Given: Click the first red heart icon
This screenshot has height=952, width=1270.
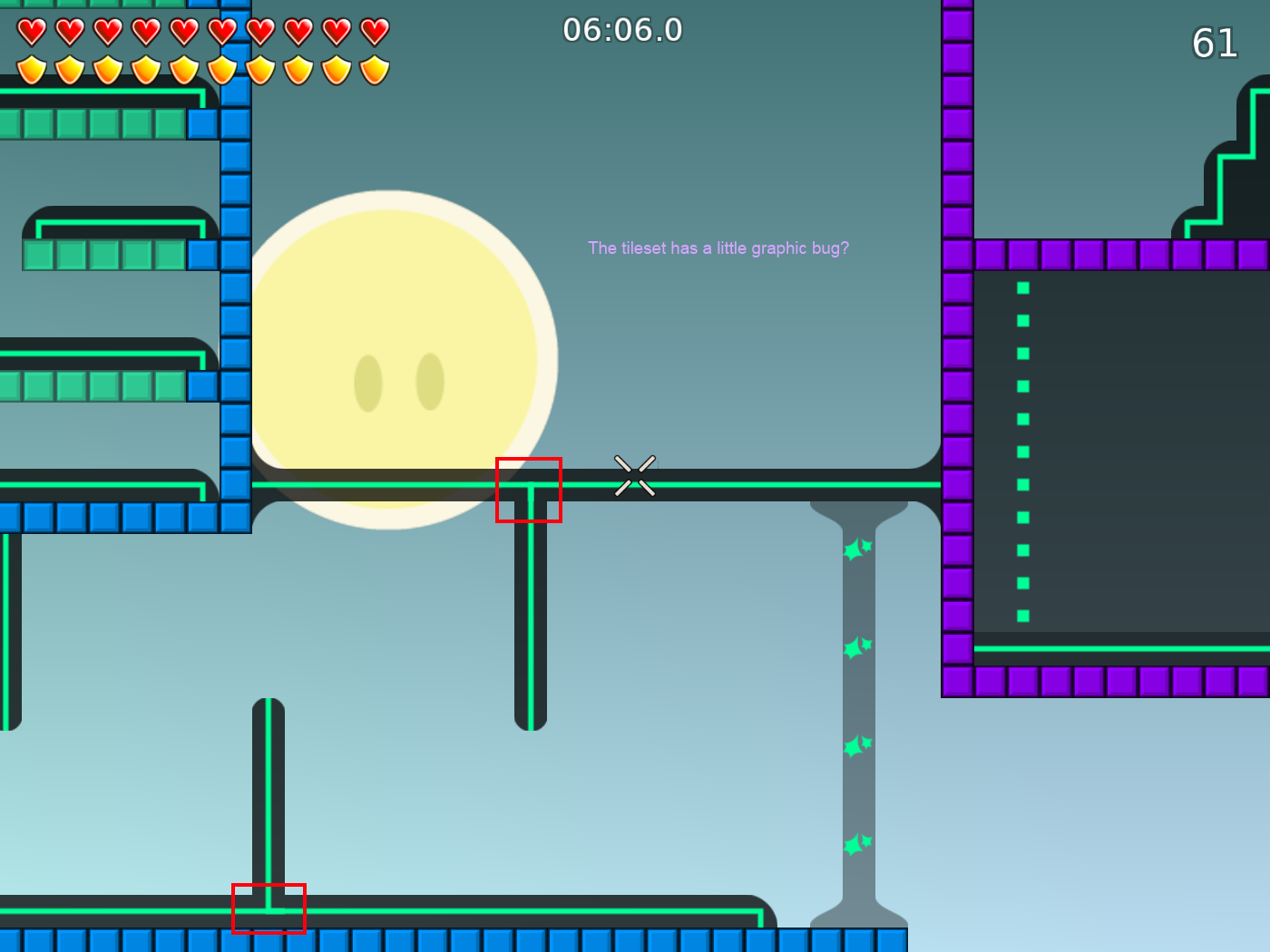Looking at the screenshot, I should (32, 30).
